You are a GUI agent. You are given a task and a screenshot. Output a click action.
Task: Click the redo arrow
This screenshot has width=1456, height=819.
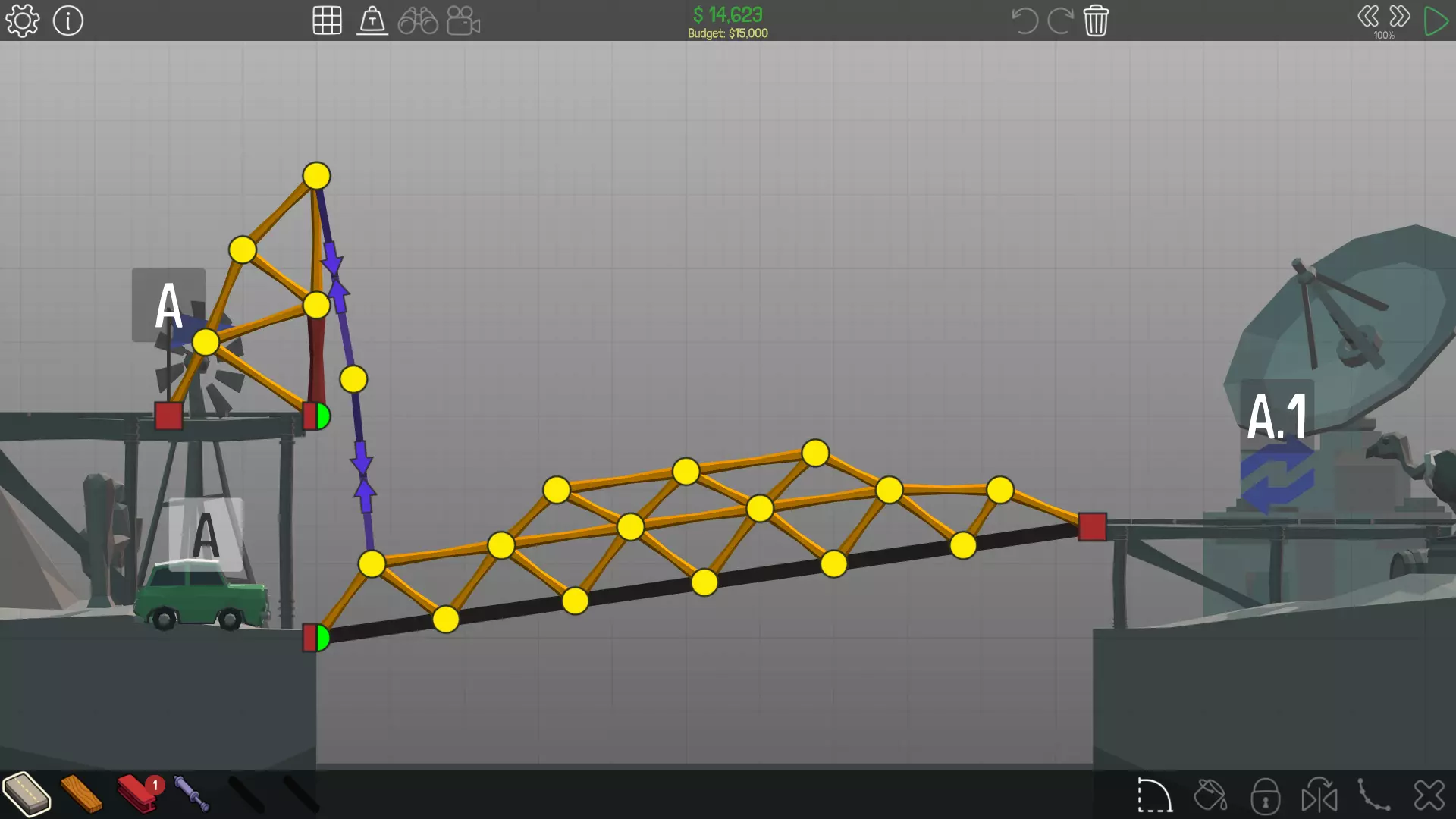(x=1060, y=20)
